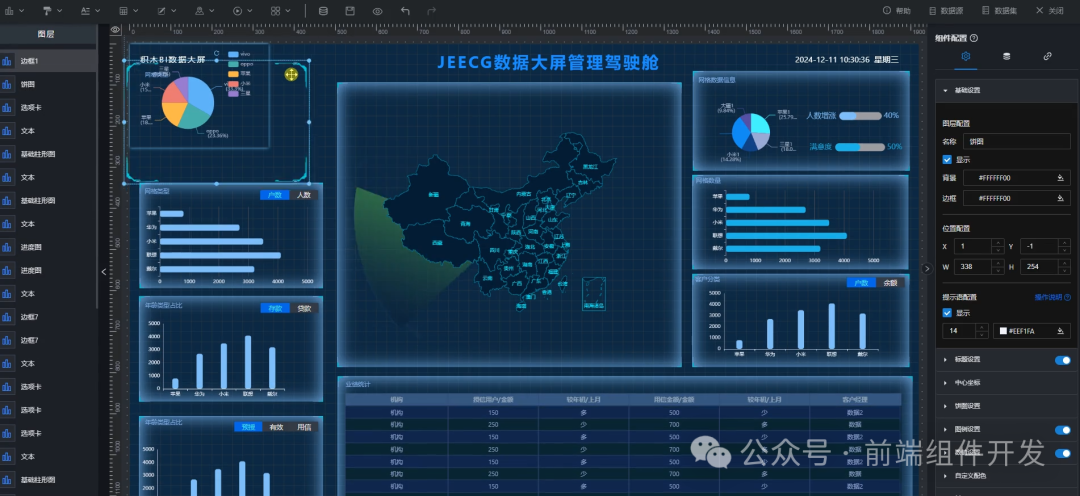Click the database icon in top toolbar

point(323,11)
